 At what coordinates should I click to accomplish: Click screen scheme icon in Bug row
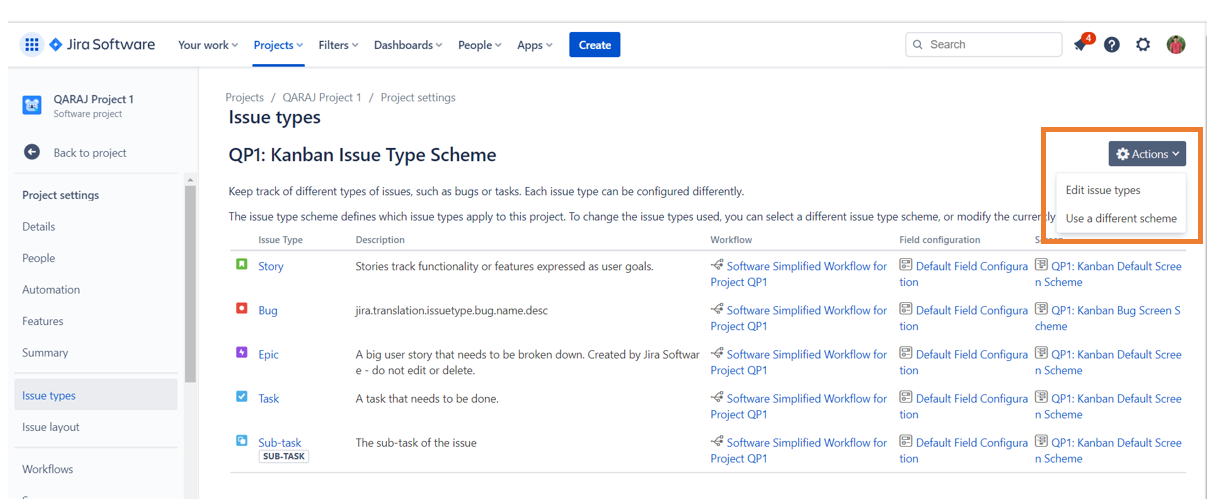pos(1041,309)
